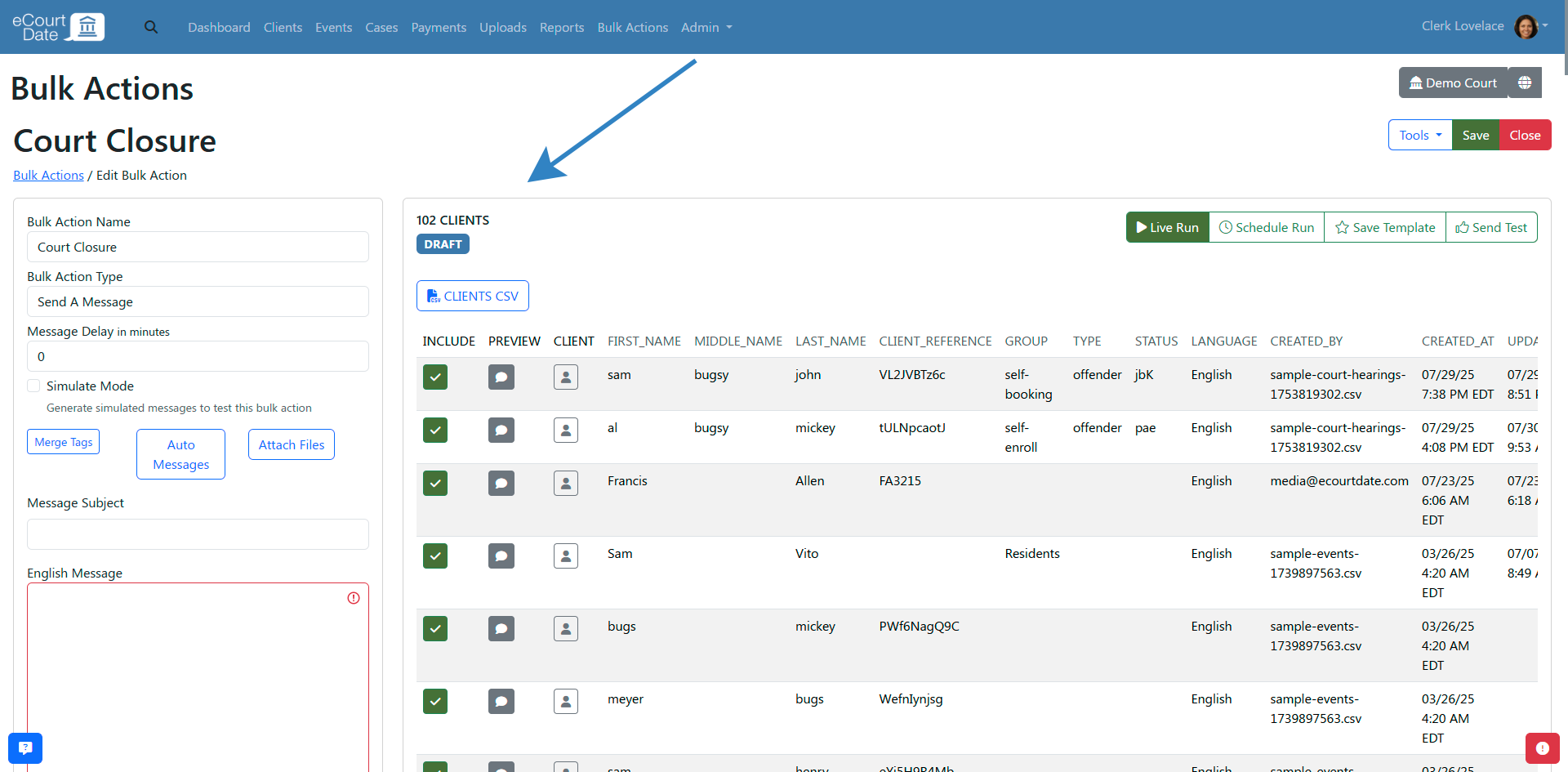Image resolution: width=1568 pixels, height=772 pixels.
Task: Go to Dashboard in the navbar
Action: [219, 27]
